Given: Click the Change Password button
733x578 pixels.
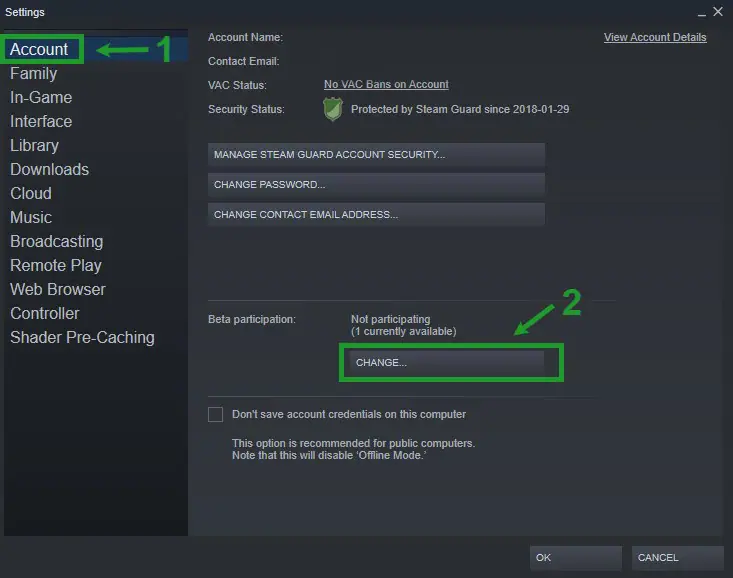Looking at the screenshot, I should coord(376,185).
